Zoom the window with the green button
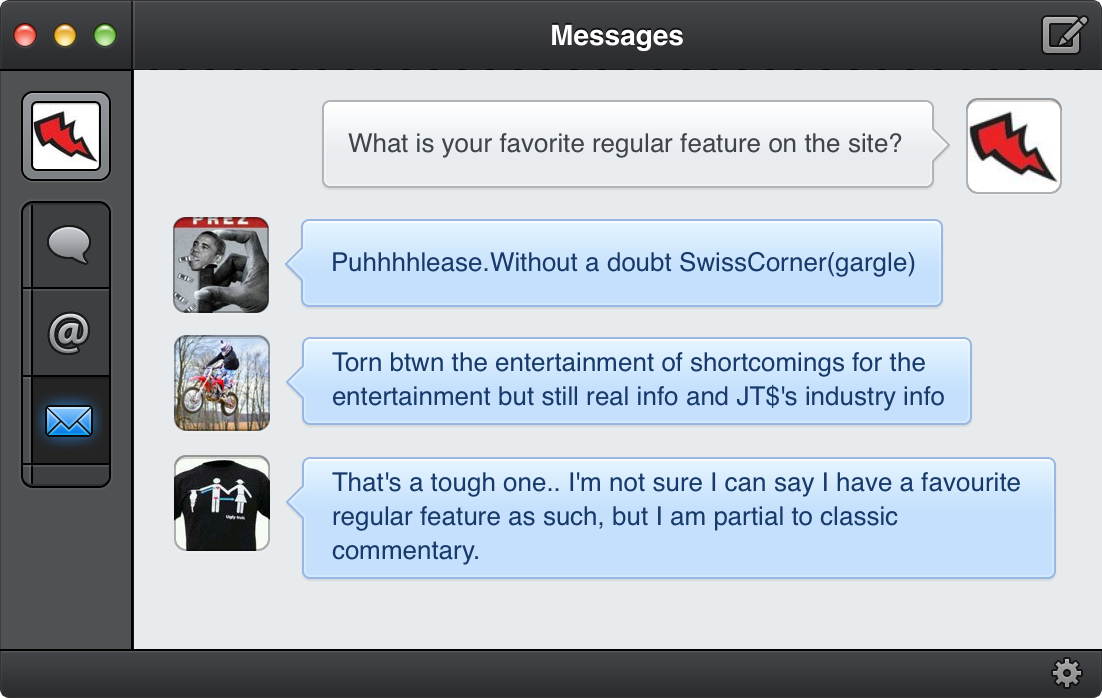 point(105,36)
